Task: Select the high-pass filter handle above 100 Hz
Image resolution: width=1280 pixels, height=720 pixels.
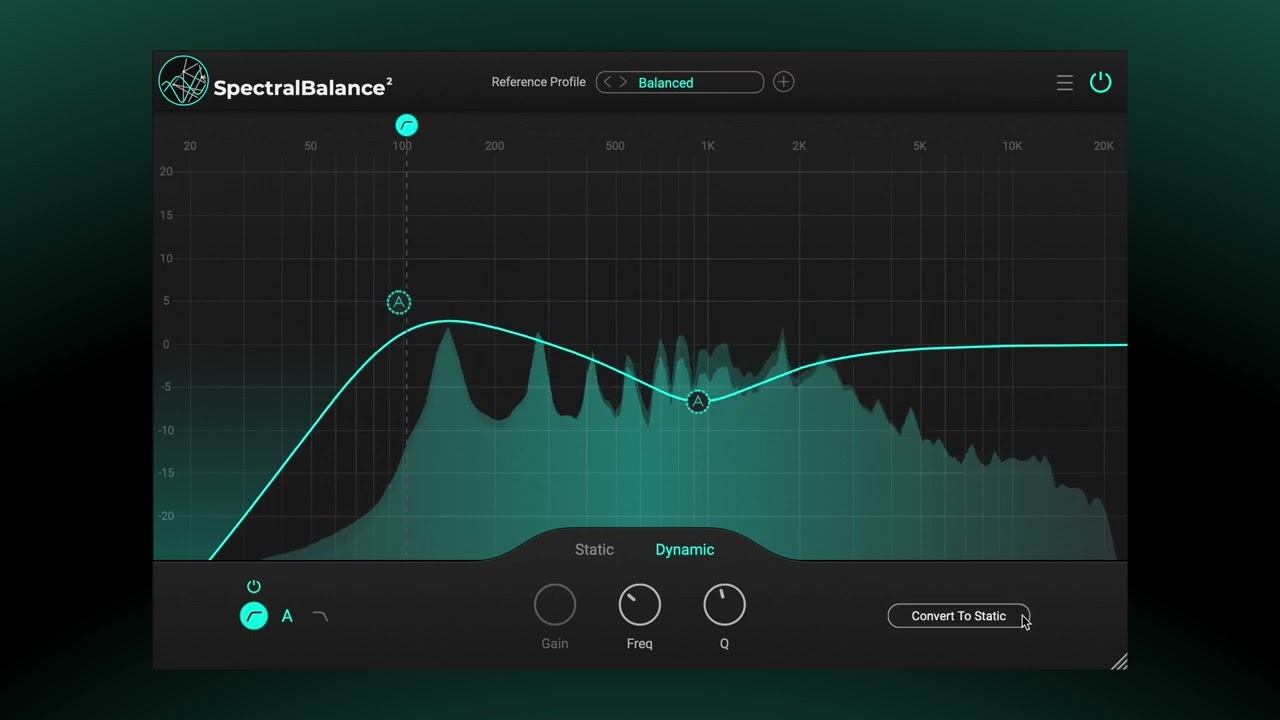Action: [x=406, y=125]
